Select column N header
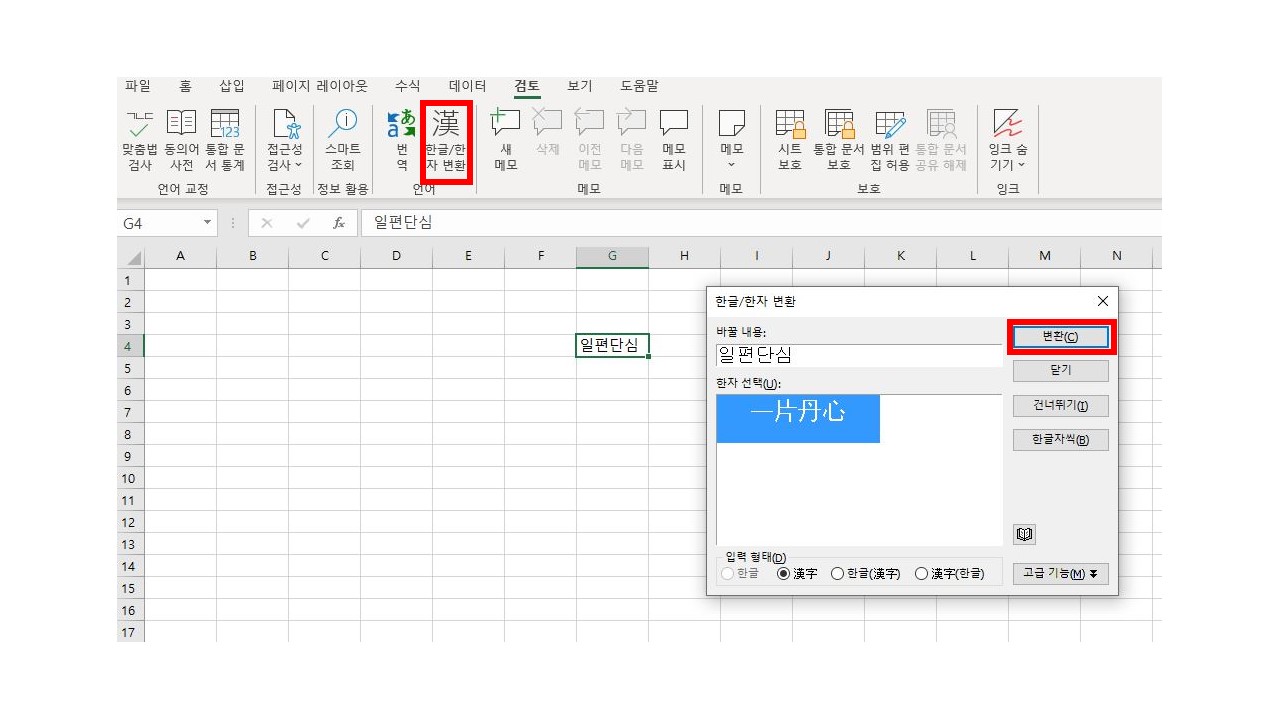This screenshot has width=1280, height=720. pyautogui.click(x=1117, y=257)
